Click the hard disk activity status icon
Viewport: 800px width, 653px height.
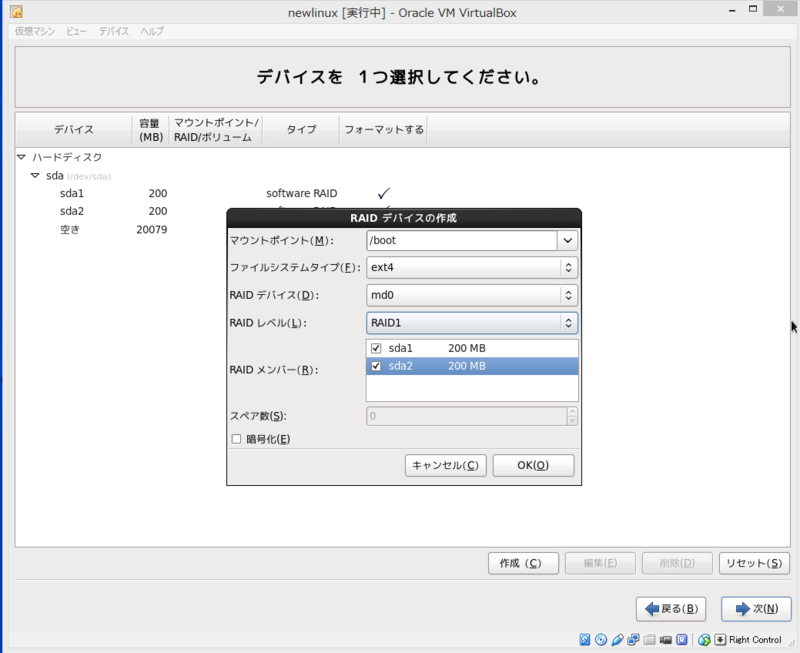(x=585, y=640)
